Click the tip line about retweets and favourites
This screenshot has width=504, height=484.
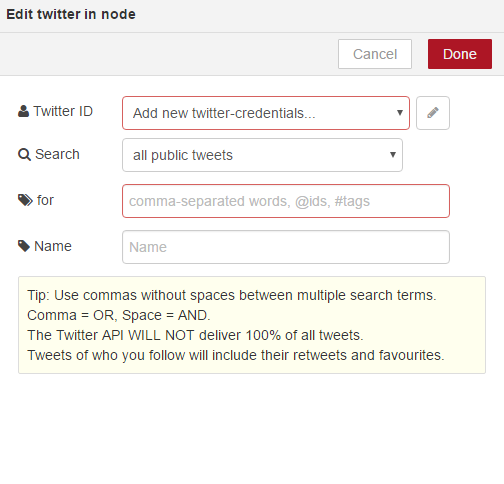tap(236, 355)
